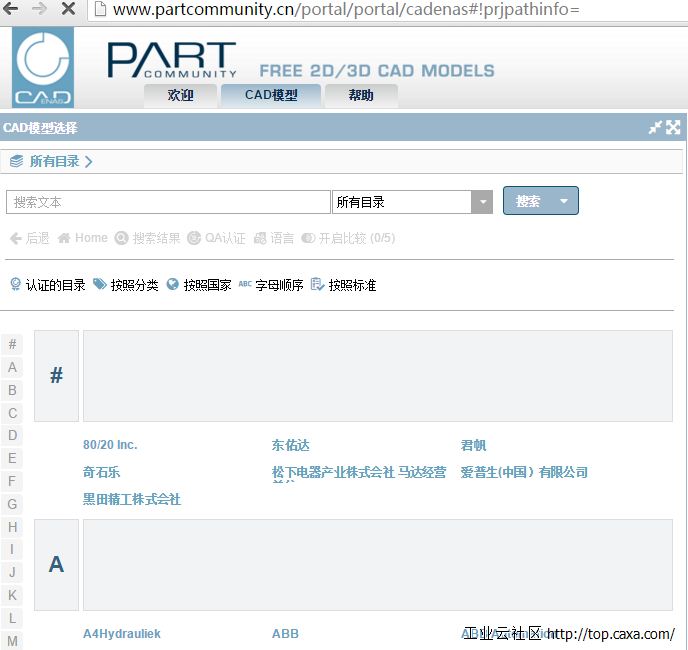
Task: Jump to letter E in index
Action: point(12,458)
